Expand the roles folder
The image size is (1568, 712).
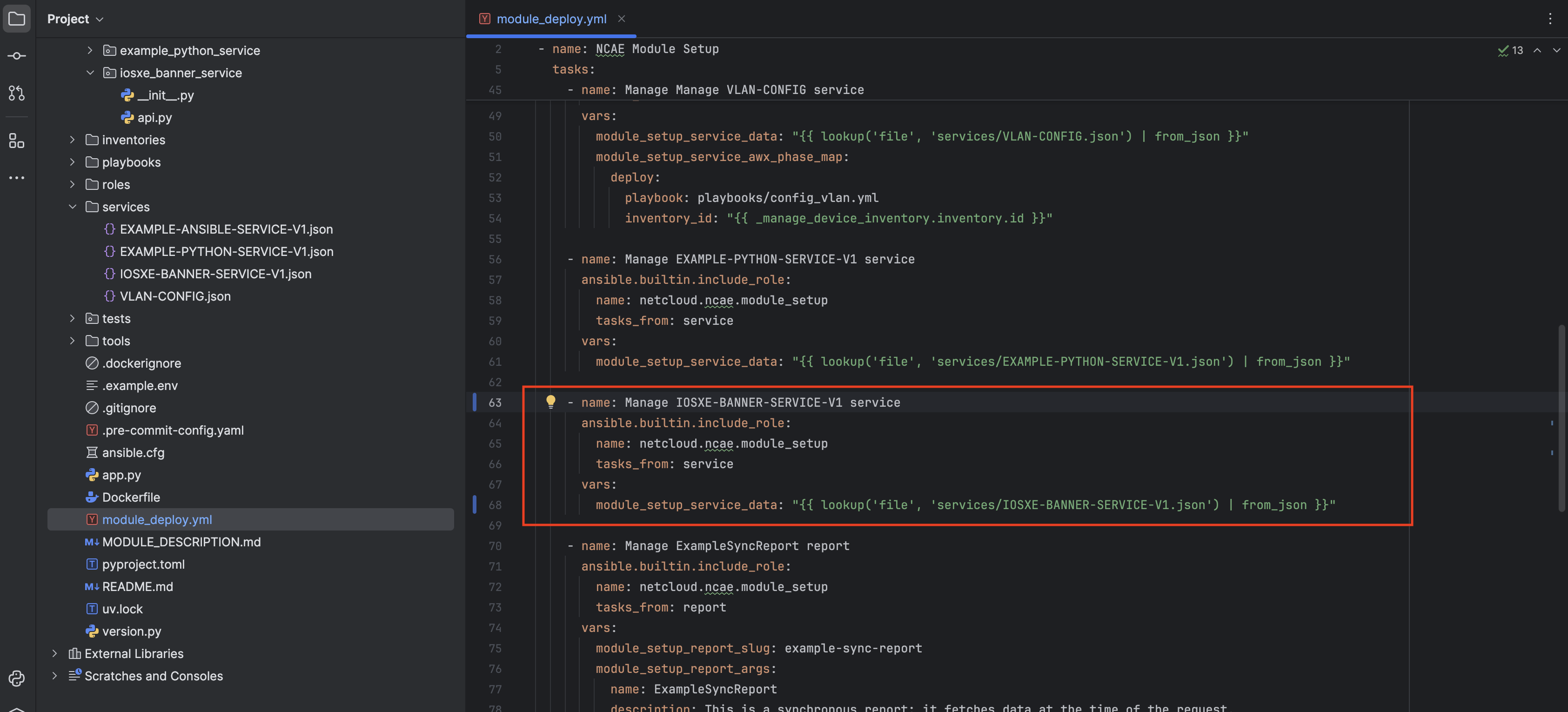73,184
